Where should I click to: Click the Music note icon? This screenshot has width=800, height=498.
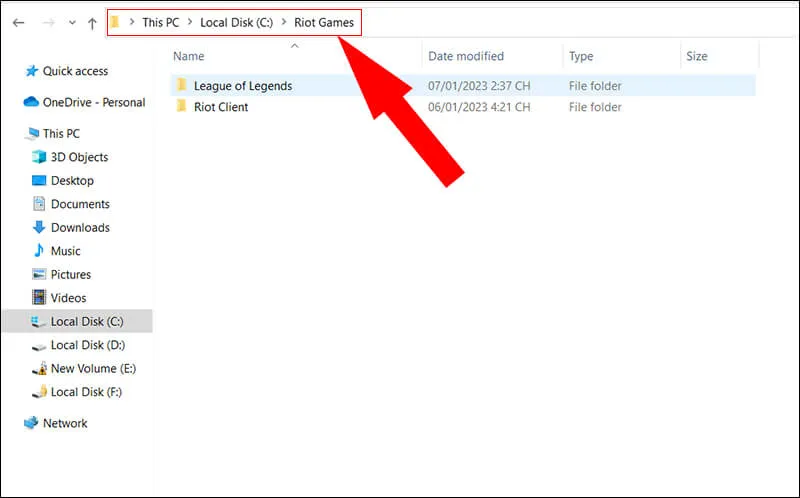coord(39,250)
